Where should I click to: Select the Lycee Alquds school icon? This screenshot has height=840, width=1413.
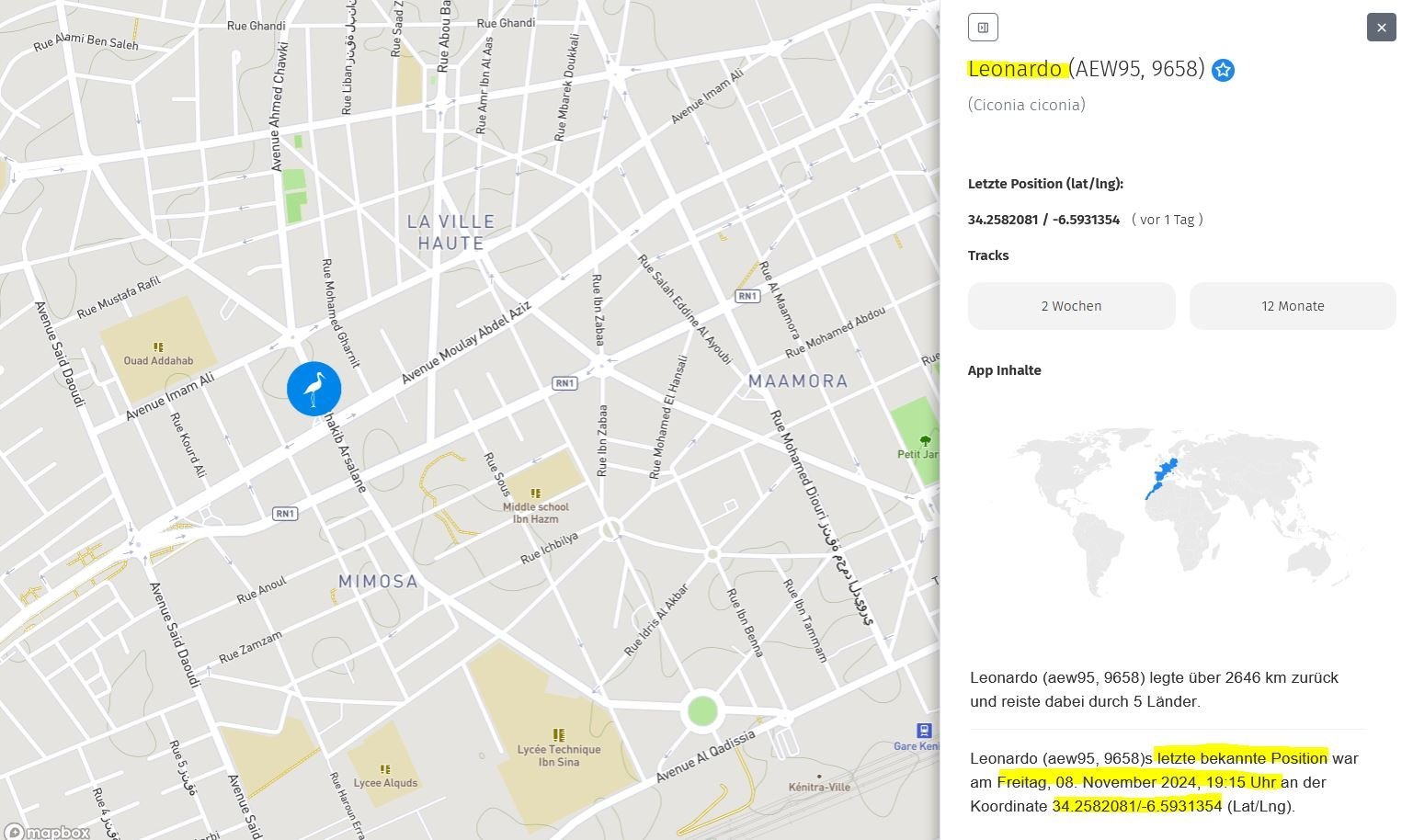[x=385, y=769]
